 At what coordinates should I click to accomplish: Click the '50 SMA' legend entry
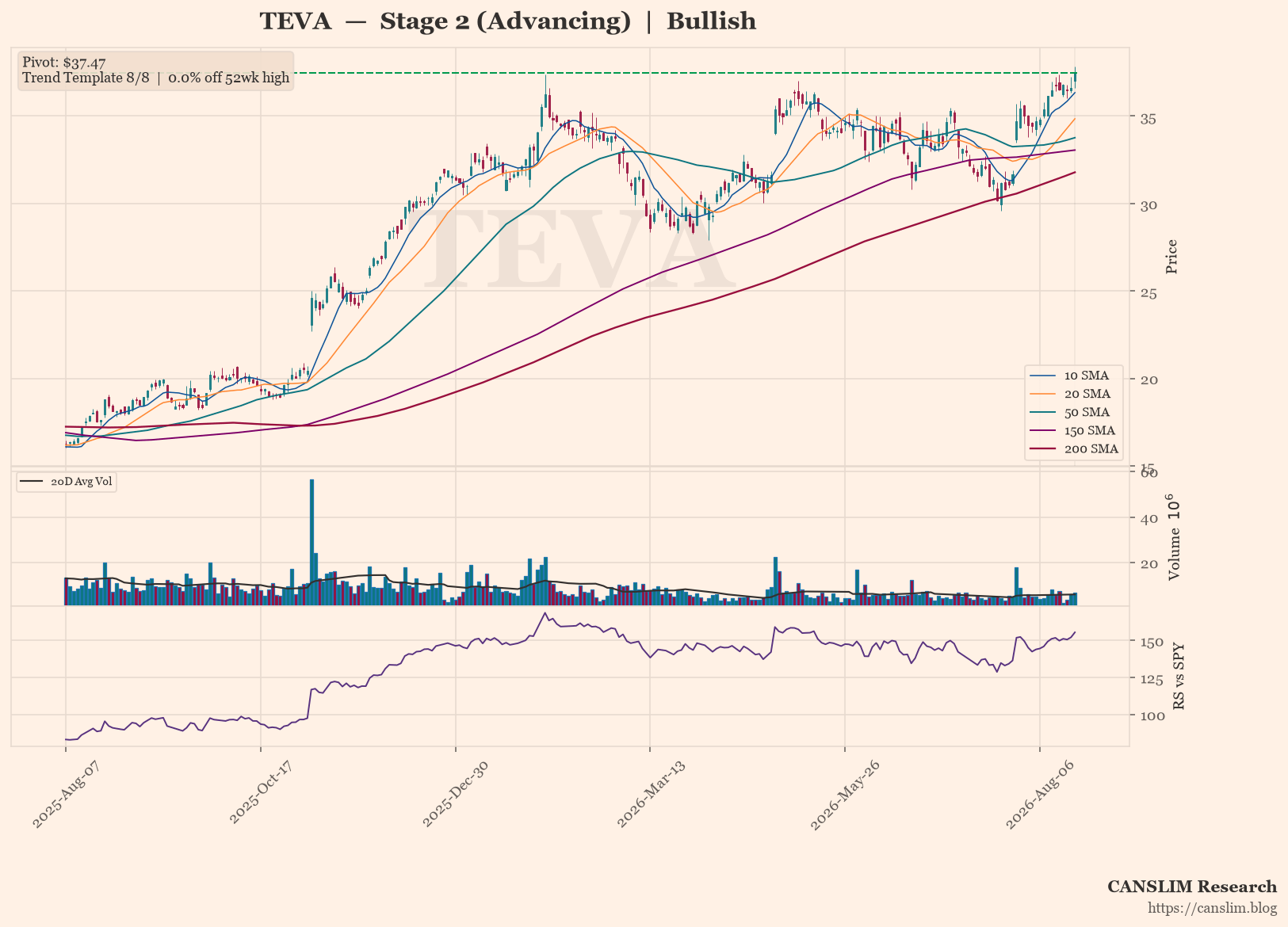[1072, 412]
